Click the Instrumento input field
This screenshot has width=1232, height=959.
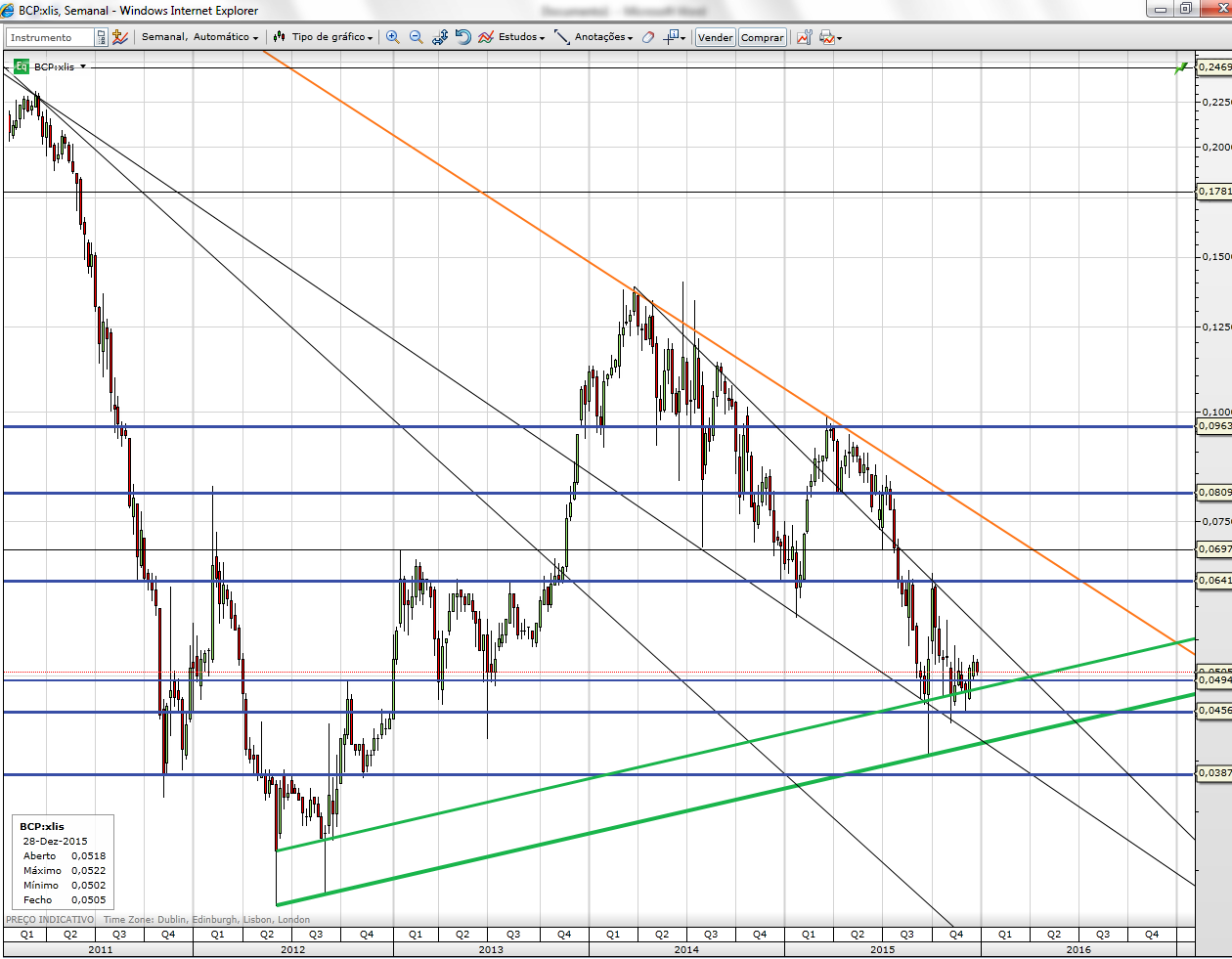pos(51,37)
